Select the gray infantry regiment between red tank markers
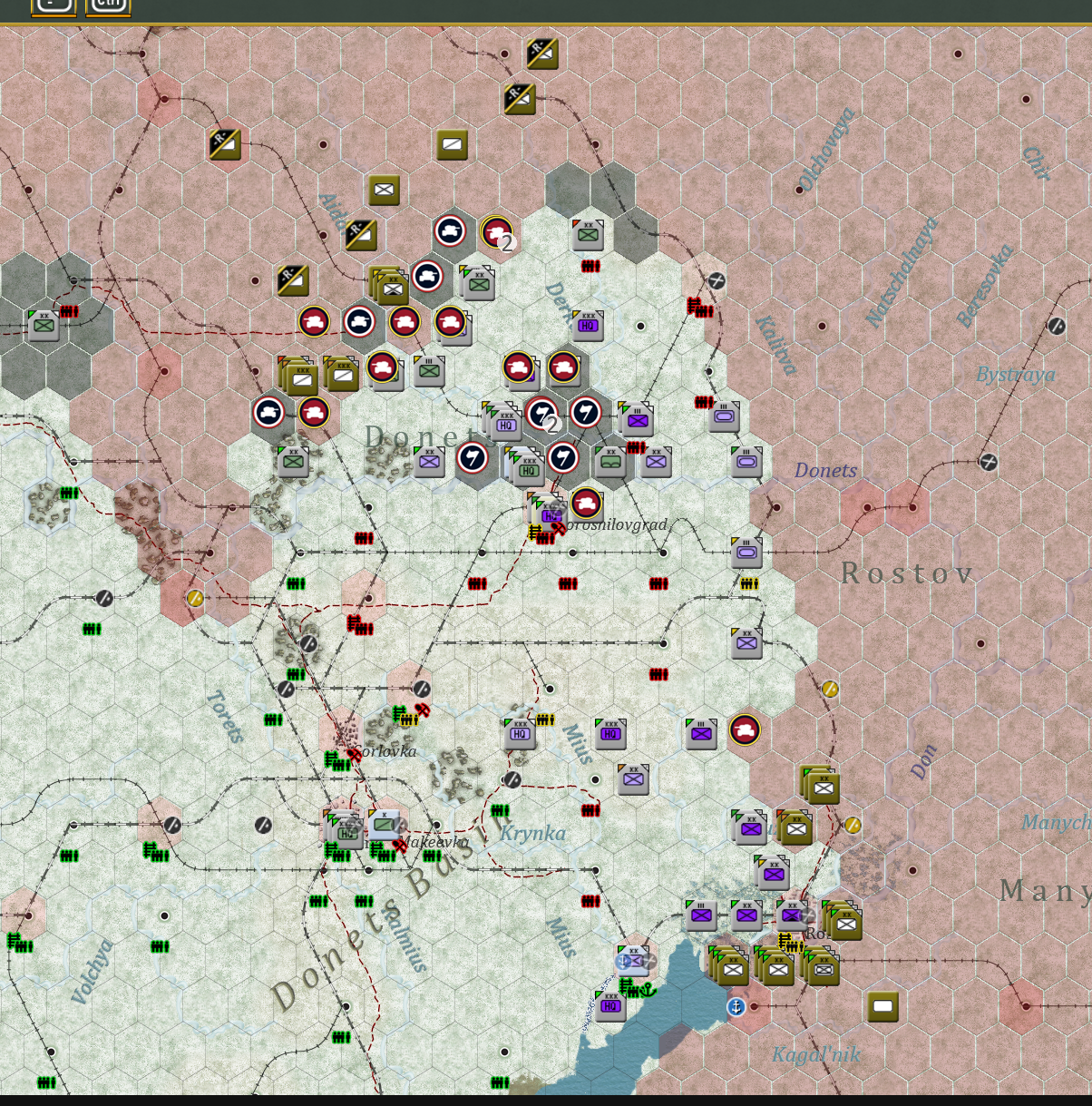This screenshot has width=1092, height=1106. pyautogui.click(x=429, y=370)
